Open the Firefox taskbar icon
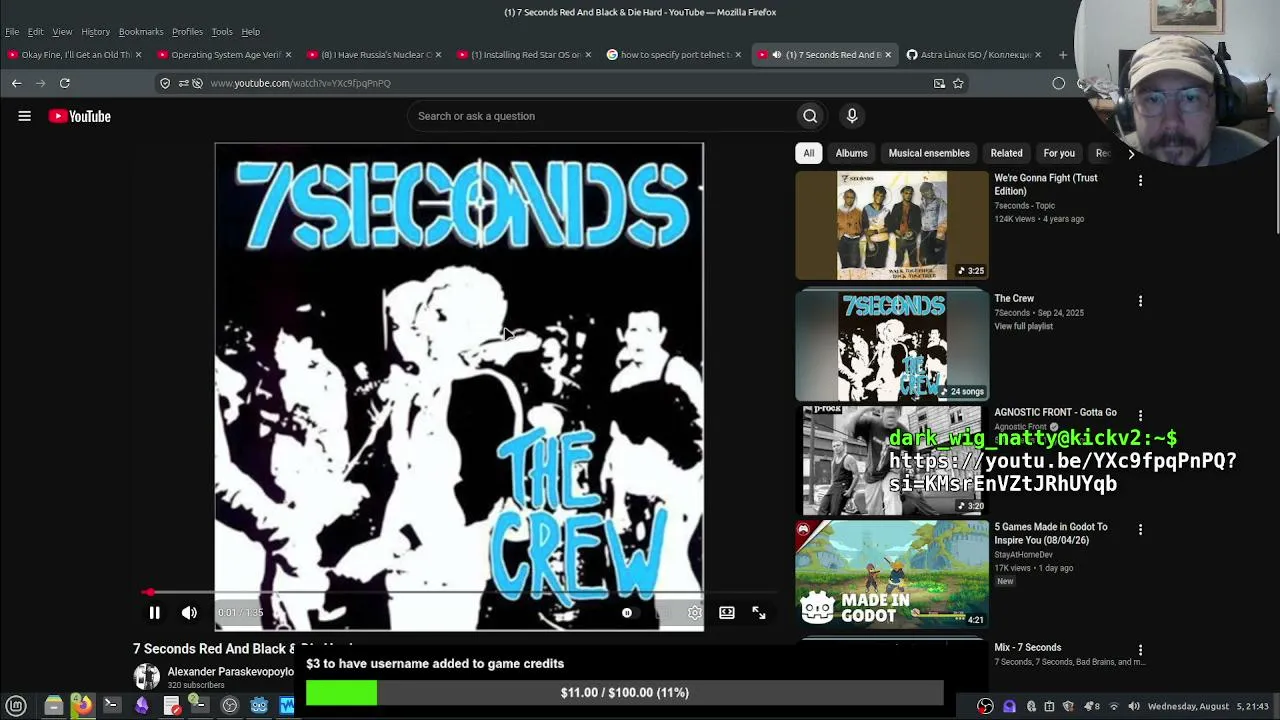Viewport: 1280px width, 720px height. coord(82,706)
